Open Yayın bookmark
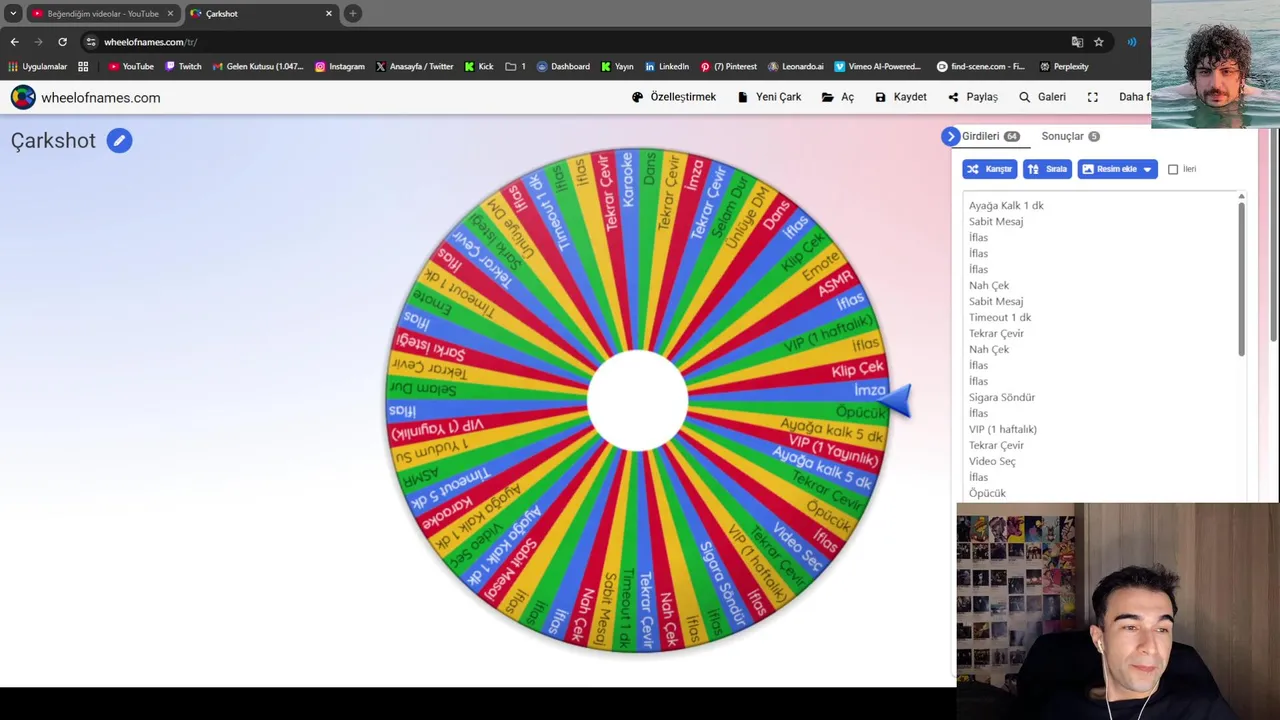Image resolution: width=1280 pixels, height=720 pixels. click(x=617, y=67)
